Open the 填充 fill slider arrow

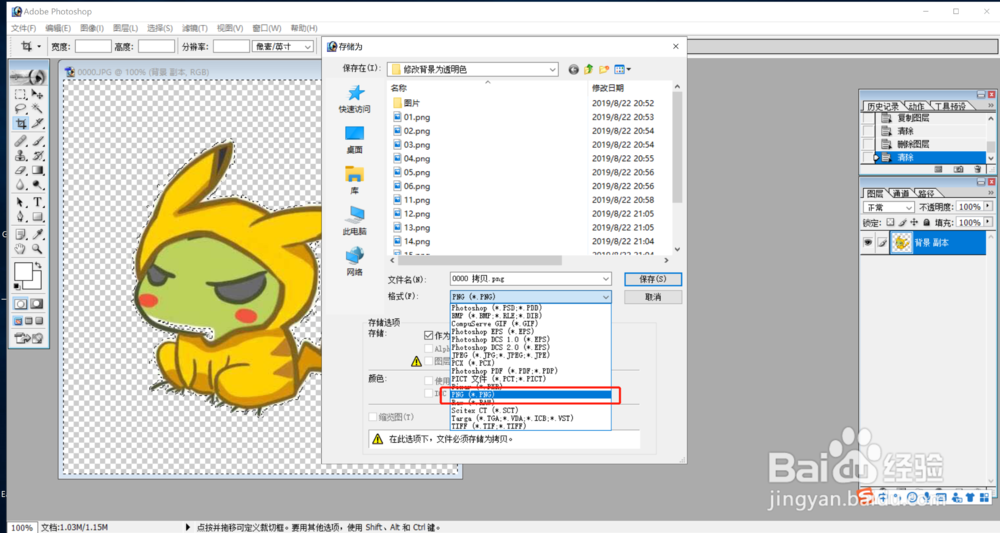[x=988, y=223]
